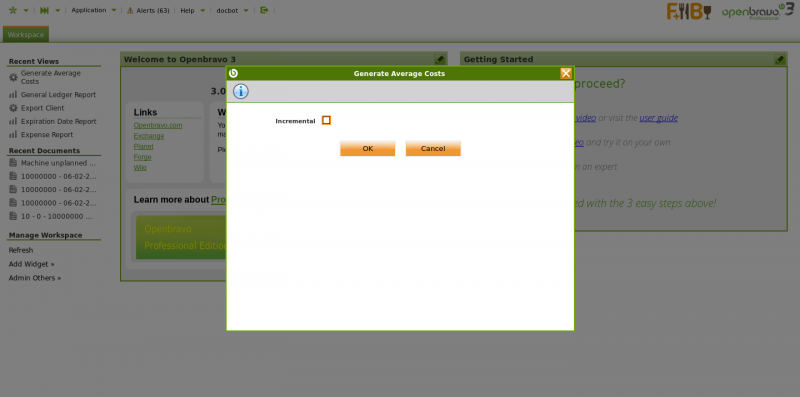Click chart icon beside Expiration Date Report
This screenshot has width=800, height=397.
[x=13, y=121]
